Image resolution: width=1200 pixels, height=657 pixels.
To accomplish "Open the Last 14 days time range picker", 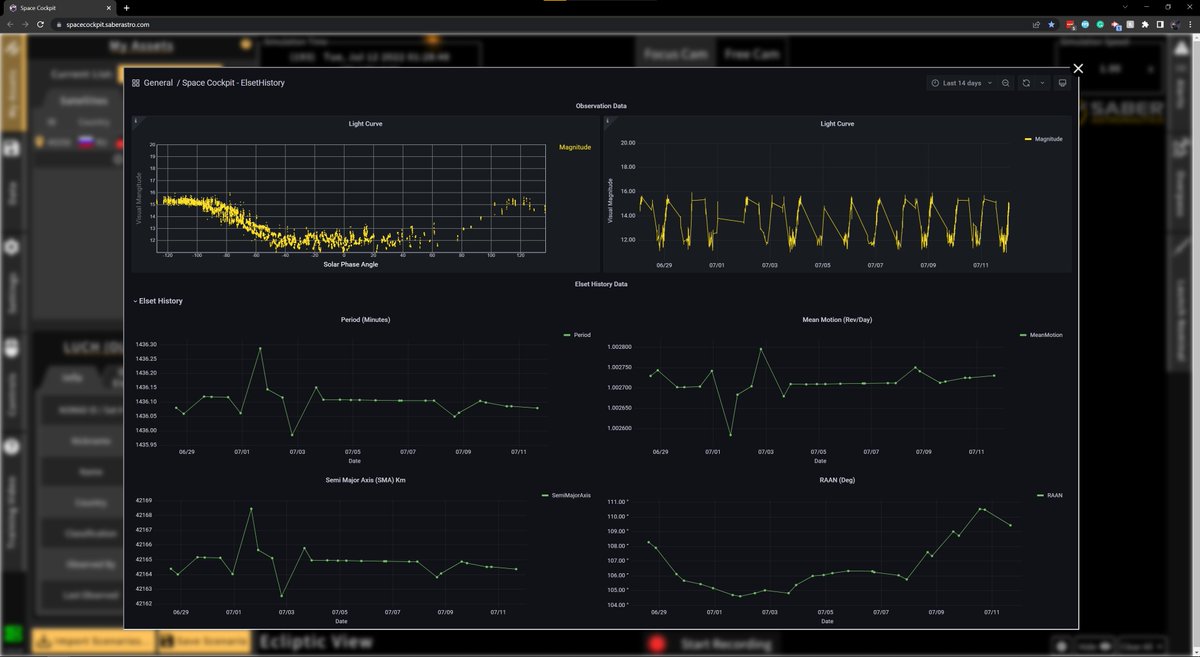I will click(x=961, y=83).
